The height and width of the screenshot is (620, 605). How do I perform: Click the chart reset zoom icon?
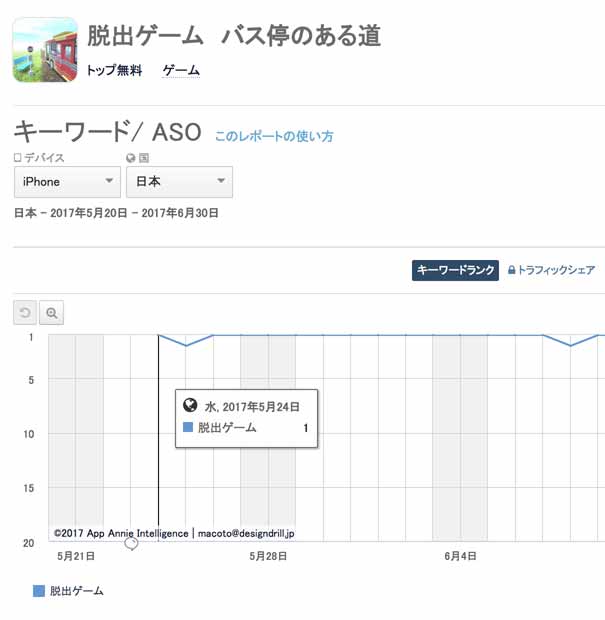coord(26,313)
